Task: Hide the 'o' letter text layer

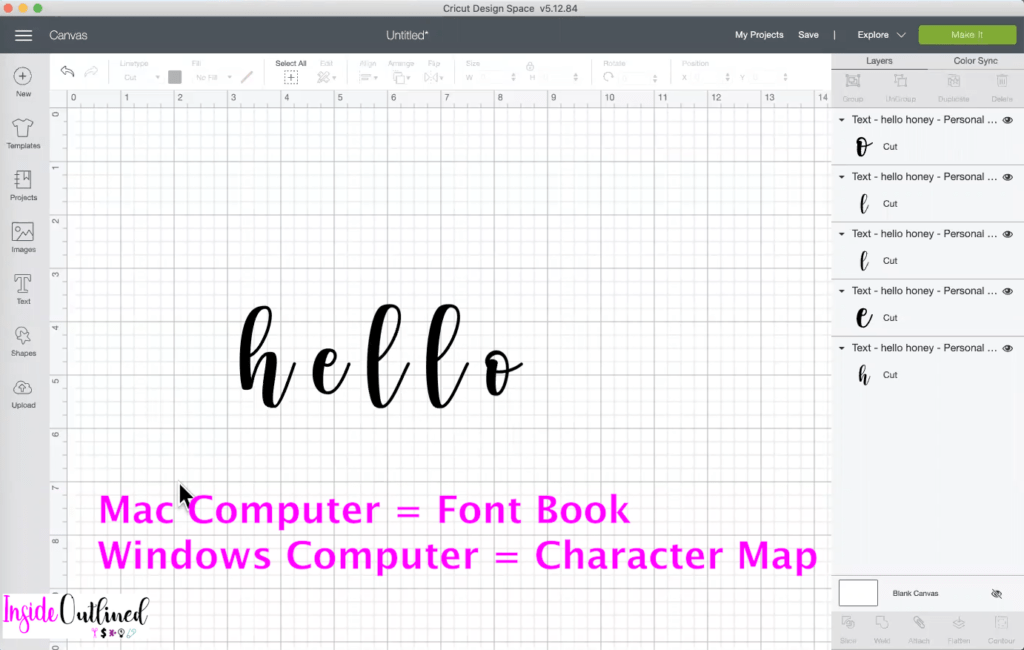Action: click(1008, 120)
